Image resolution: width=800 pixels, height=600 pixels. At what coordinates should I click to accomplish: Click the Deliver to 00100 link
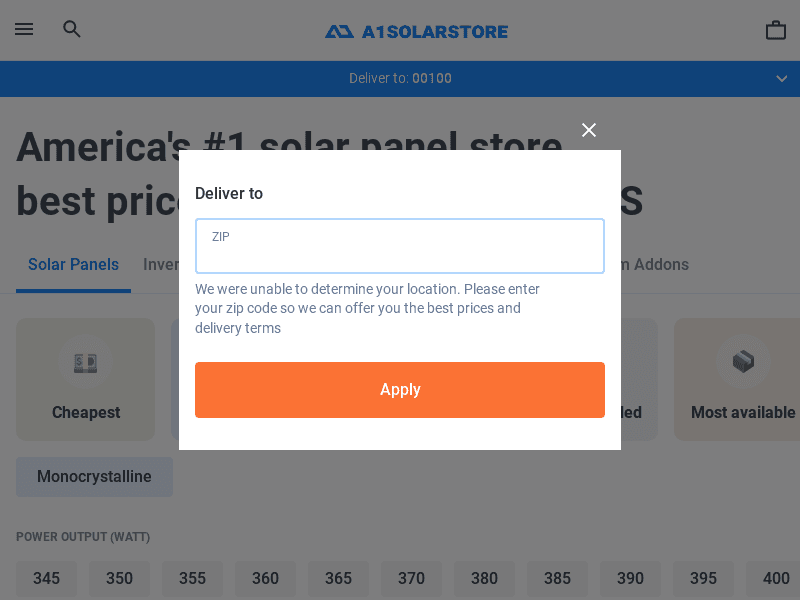click(400, 78)
